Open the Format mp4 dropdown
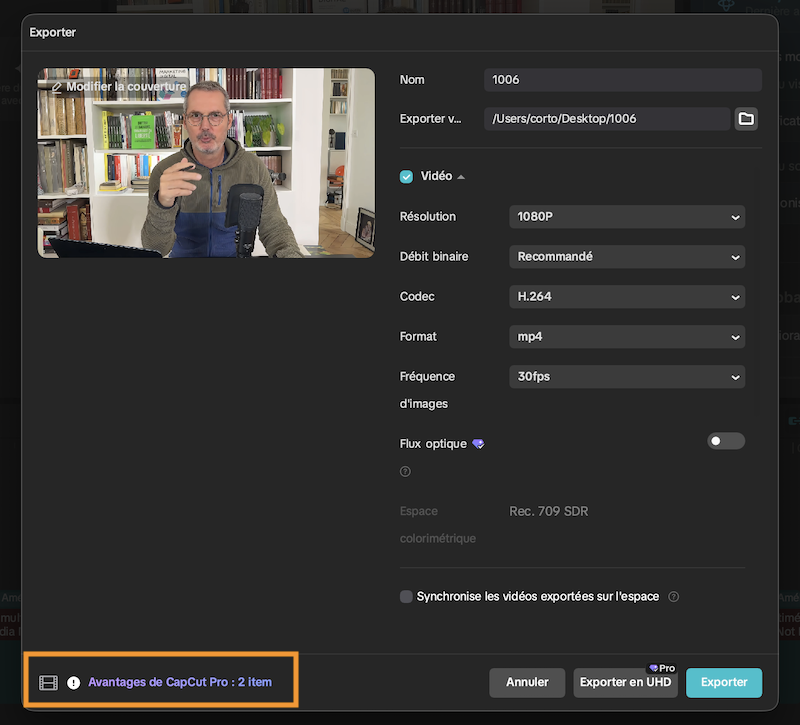This screenshot has height=725, width=800. (627, 337)
